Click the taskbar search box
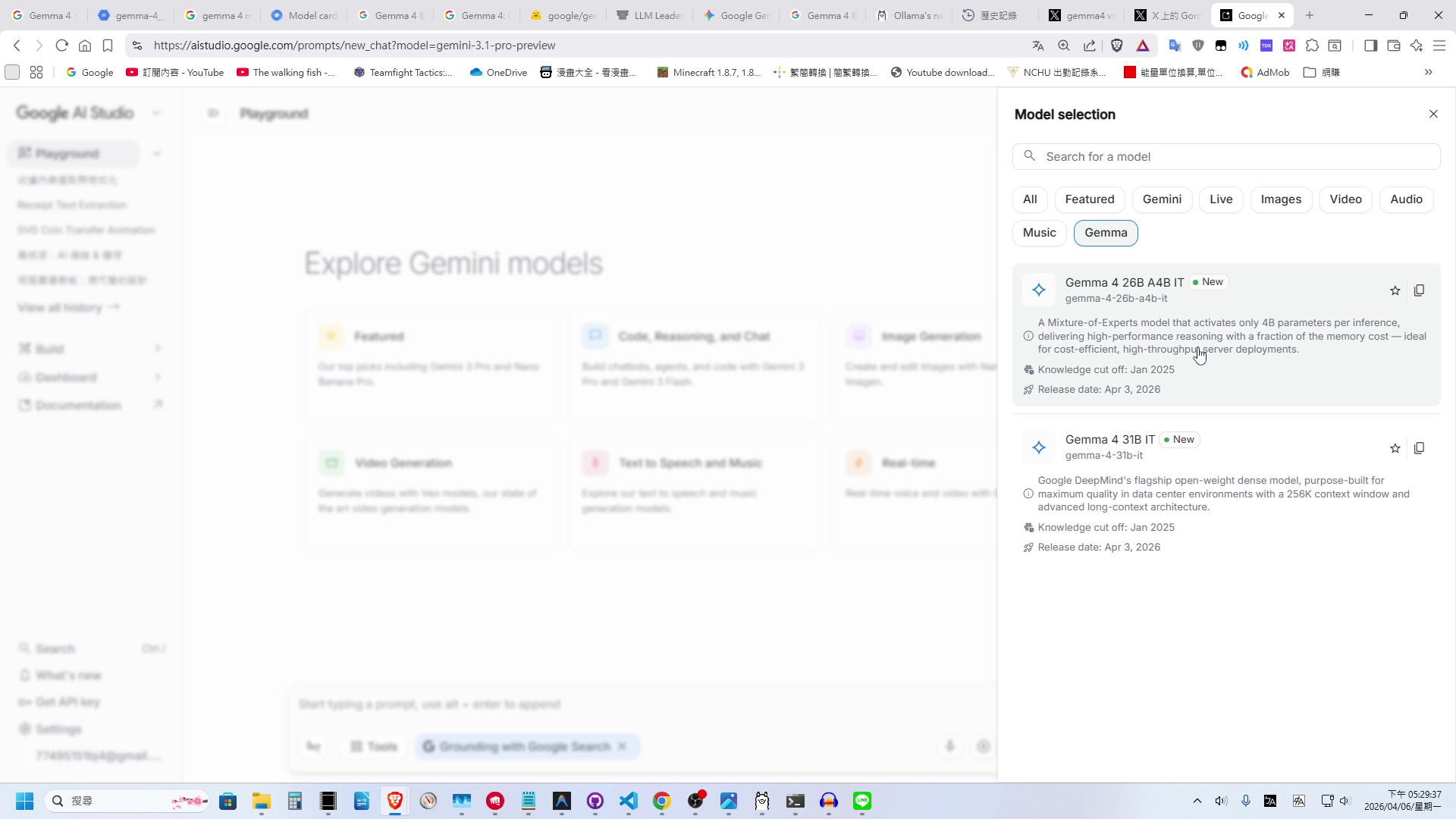1456x819 pixels. 127,801
